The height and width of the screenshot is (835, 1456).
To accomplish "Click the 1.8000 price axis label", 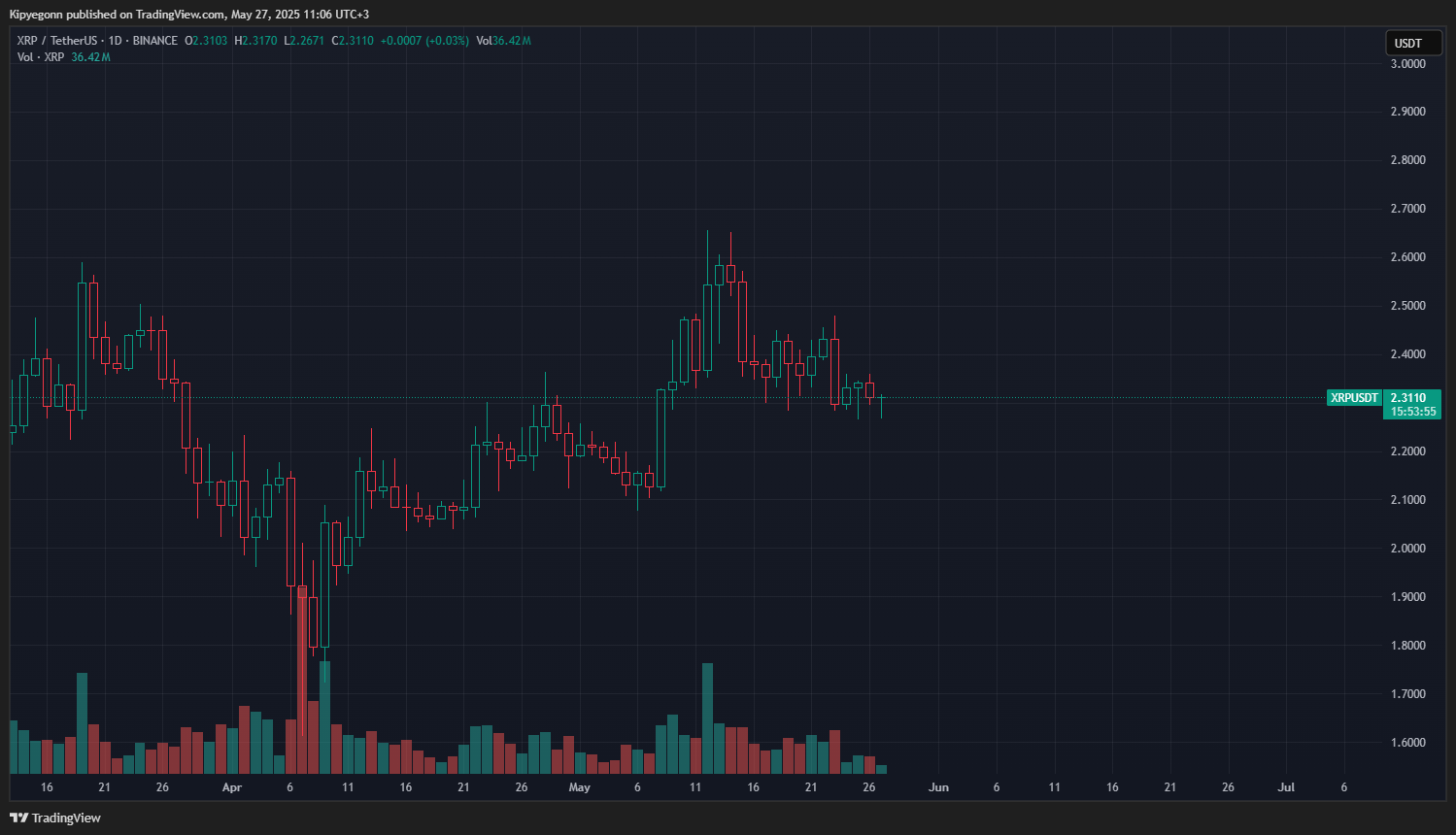I will coord(1407,646).
